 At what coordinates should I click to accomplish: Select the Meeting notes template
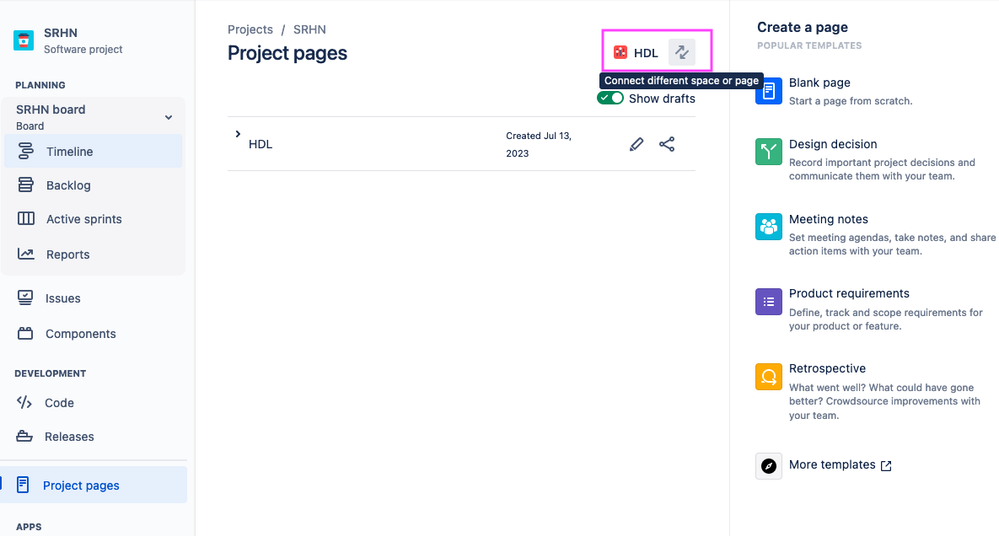(x=828, y=219)
